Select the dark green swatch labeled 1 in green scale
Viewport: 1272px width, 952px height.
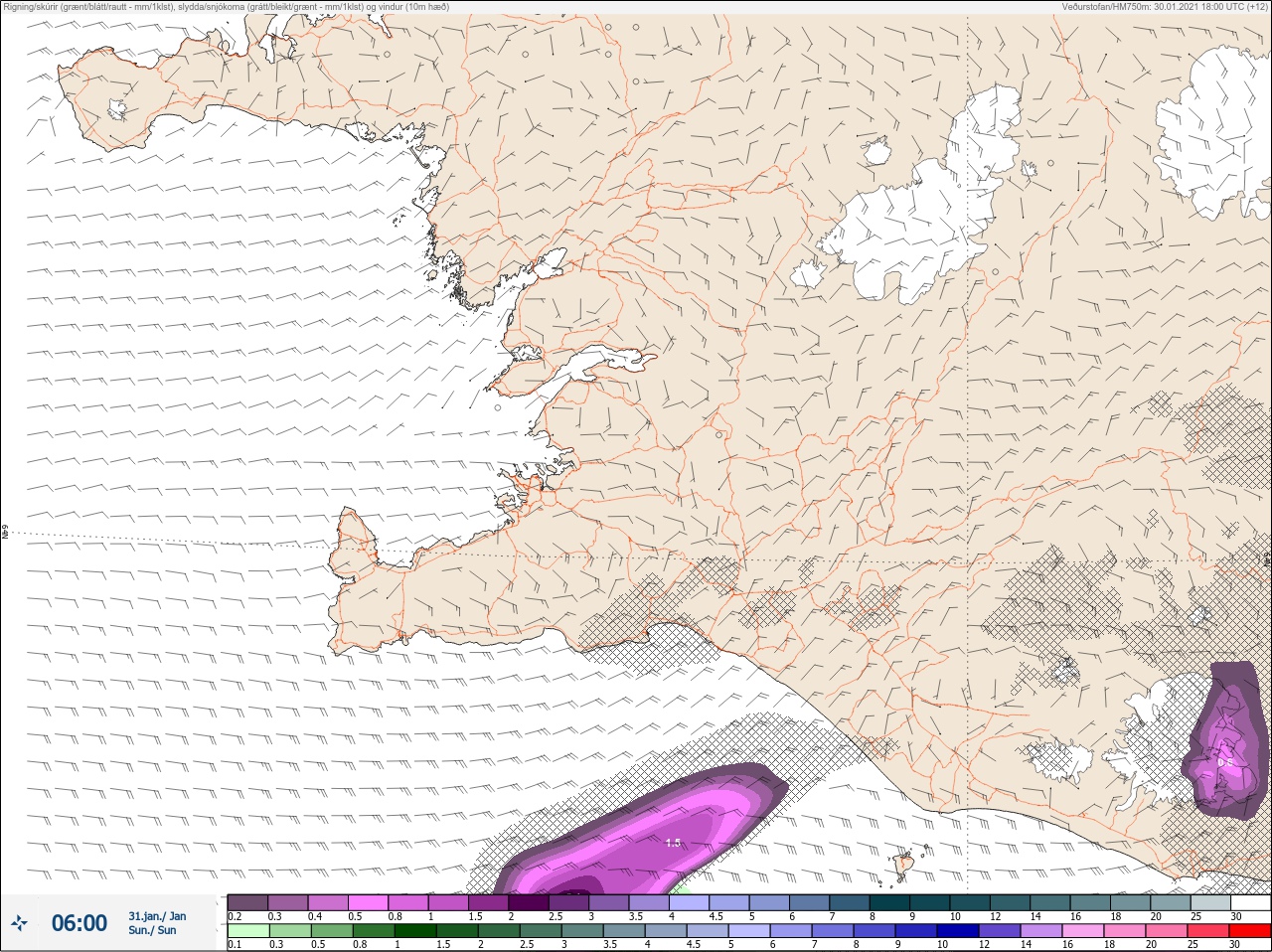coord(413,931)
